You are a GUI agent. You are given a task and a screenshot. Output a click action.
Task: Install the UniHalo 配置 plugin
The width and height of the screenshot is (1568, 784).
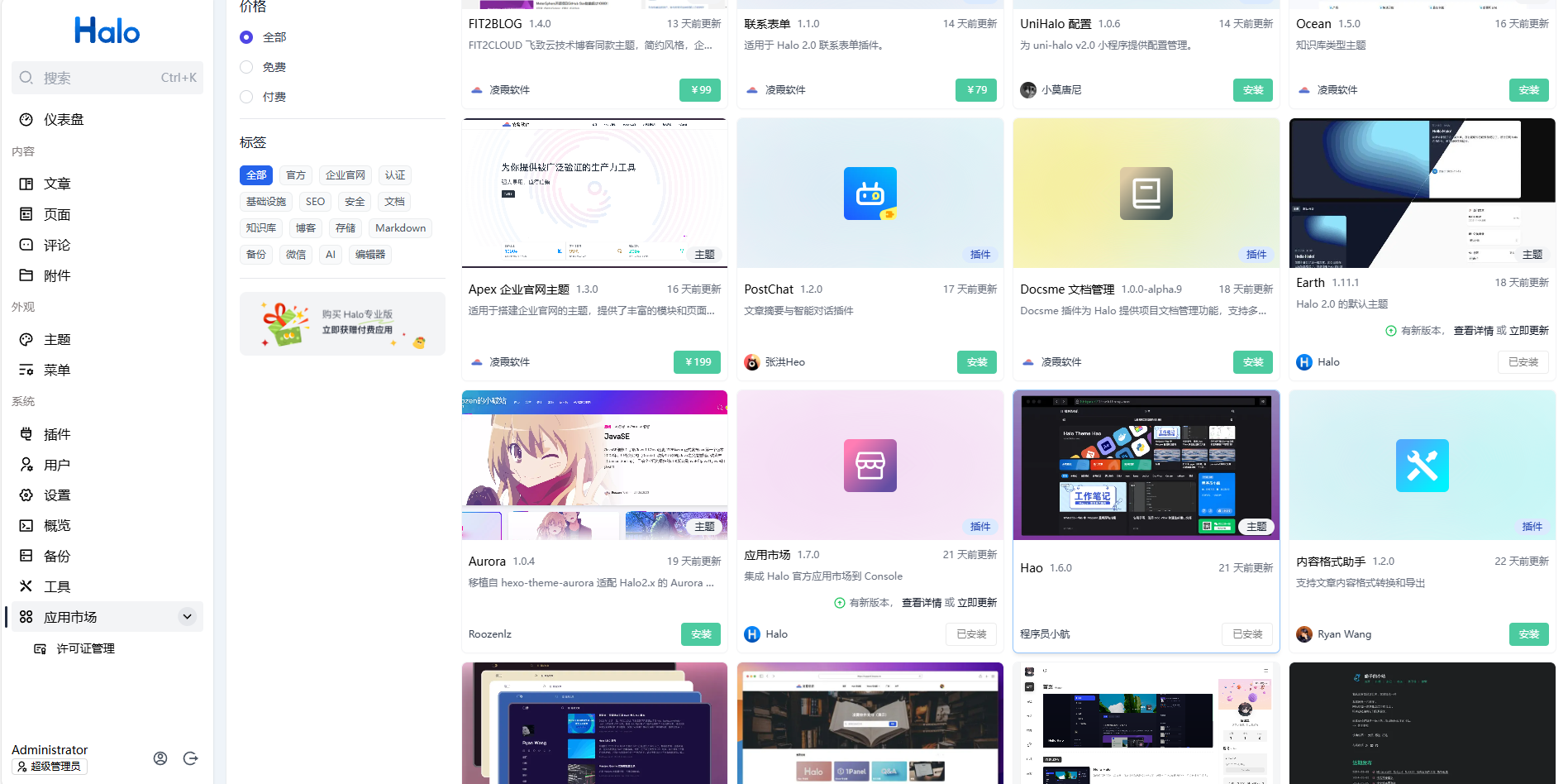1253,90
